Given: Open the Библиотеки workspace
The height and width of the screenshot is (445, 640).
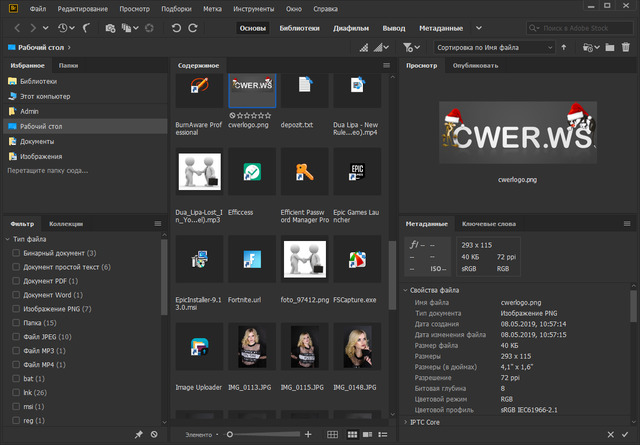Looking at the screenshot, I should click(300, 28).
